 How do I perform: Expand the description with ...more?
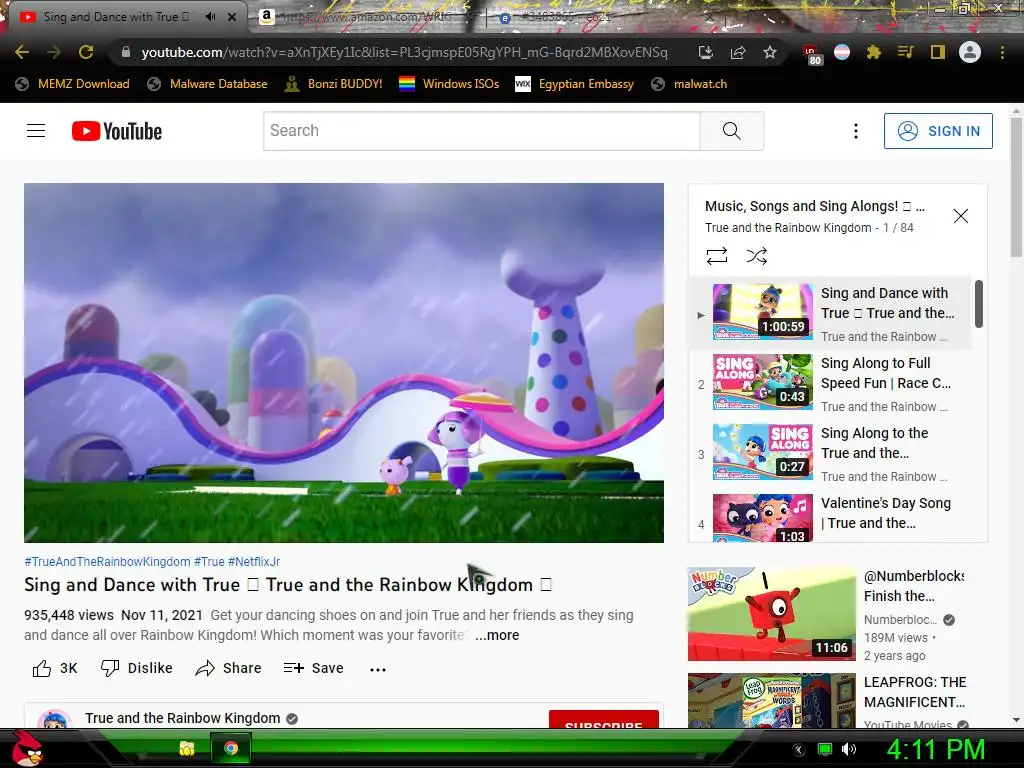(x=497, y=635)
